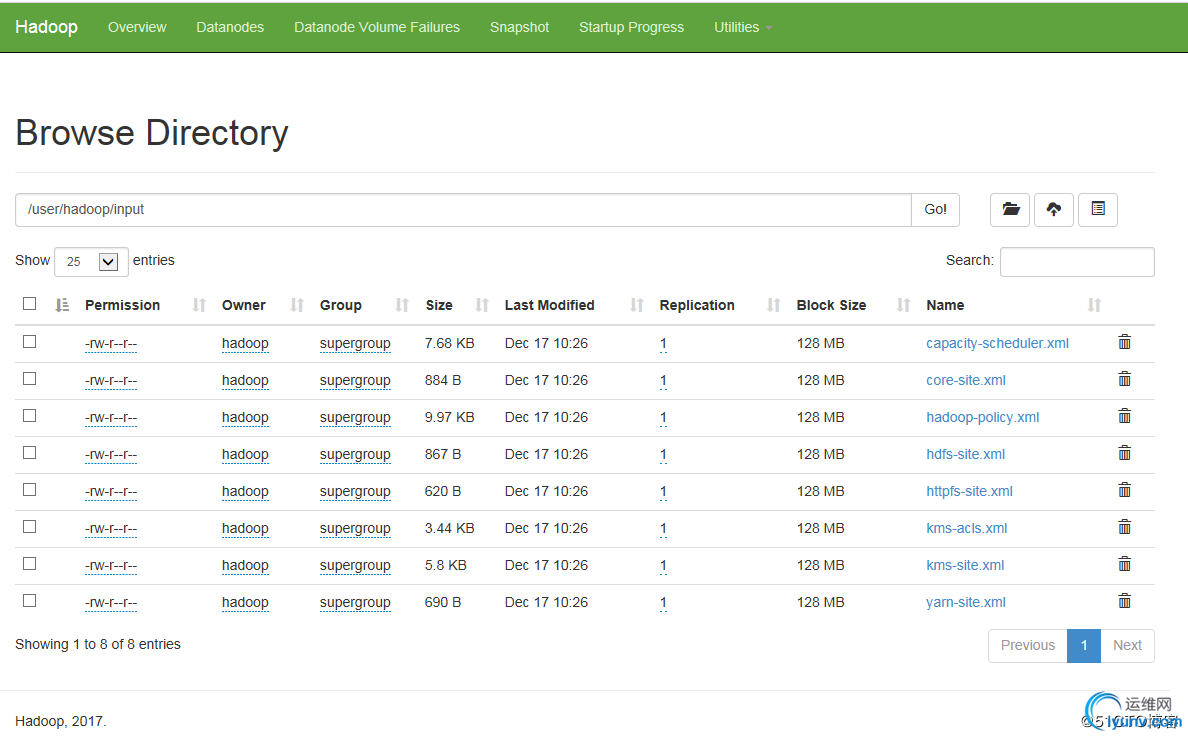Click replication value 1 for yarn-site.xml

663,602
